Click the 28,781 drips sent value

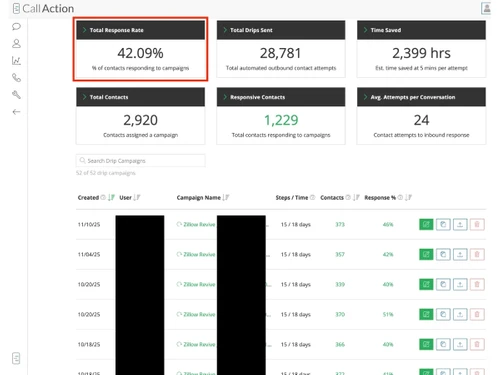click(281, 53)
